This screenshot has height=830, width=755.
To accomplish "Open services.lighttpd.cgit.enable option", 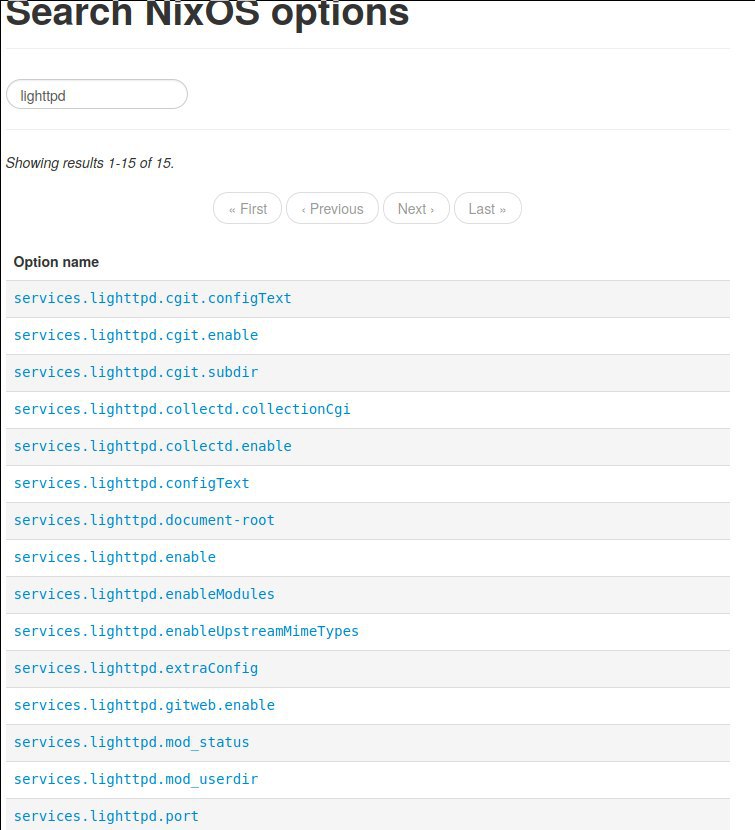I will click(x=136, y=336).
